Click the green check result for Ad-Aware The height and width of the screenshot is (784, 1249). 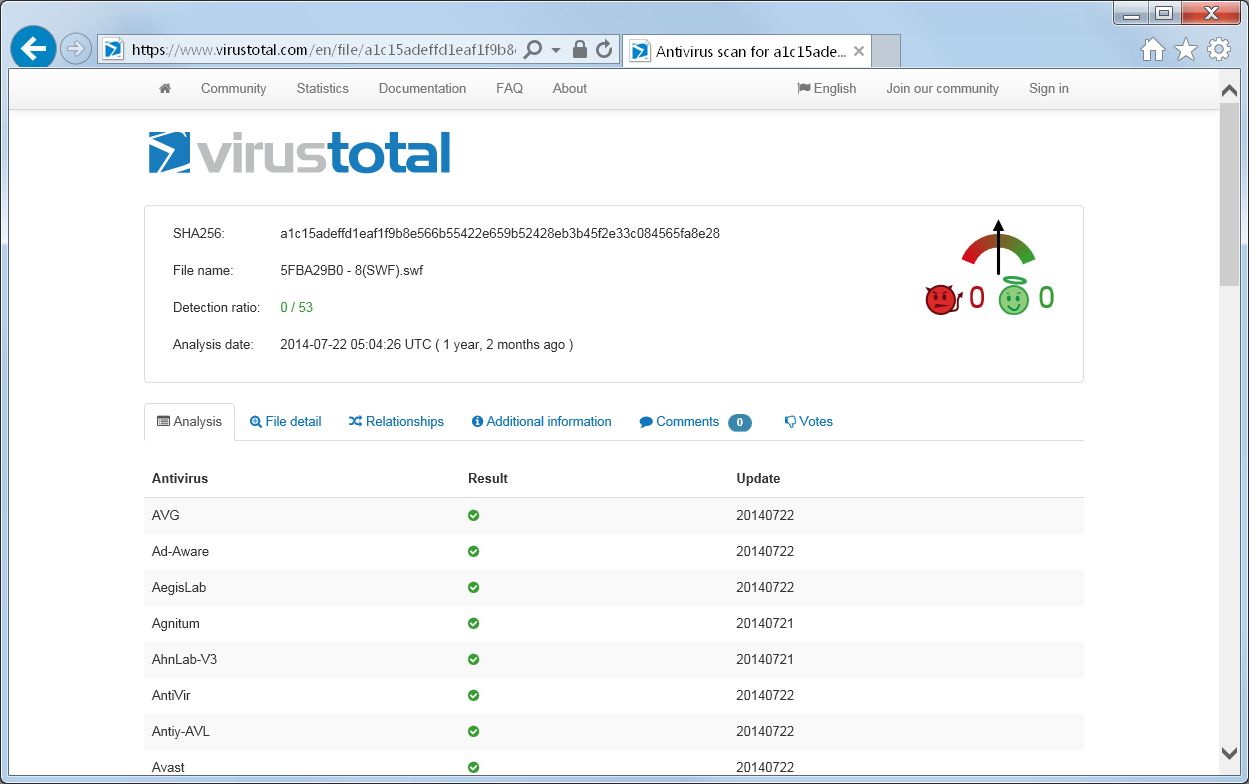[474, 552]
